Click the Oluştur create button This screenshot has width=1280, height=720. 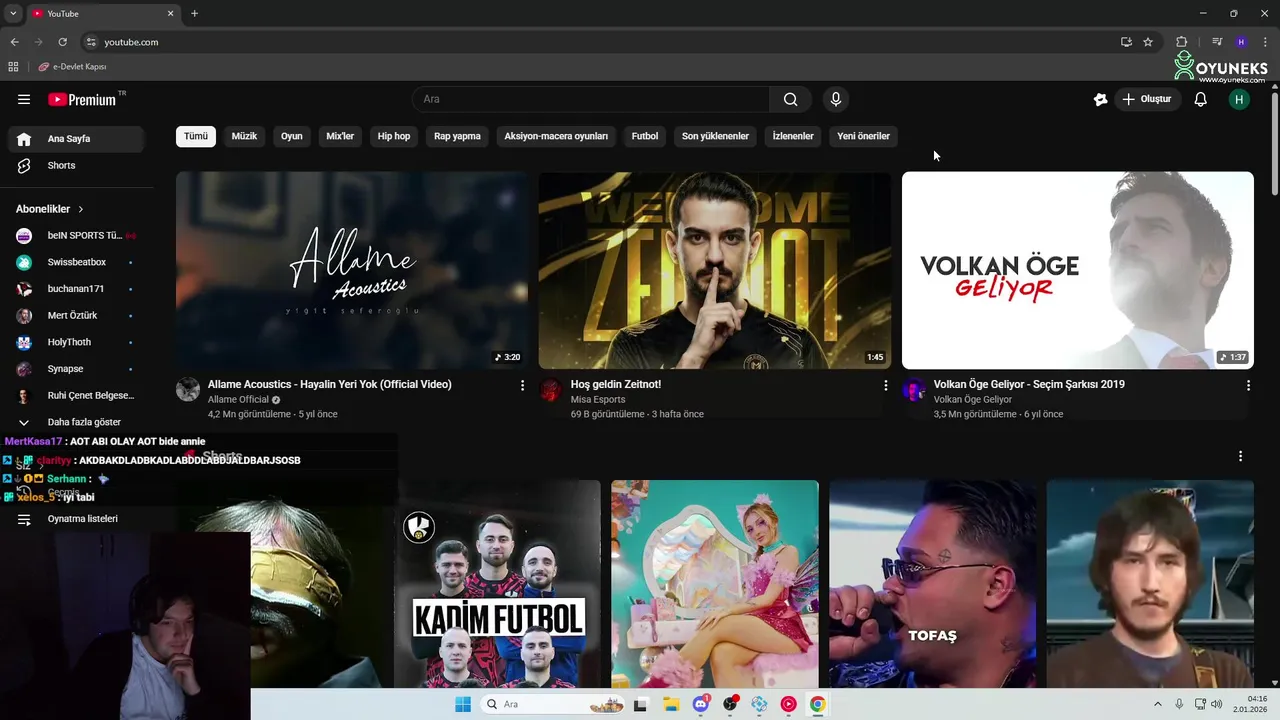click(1147, 99)
